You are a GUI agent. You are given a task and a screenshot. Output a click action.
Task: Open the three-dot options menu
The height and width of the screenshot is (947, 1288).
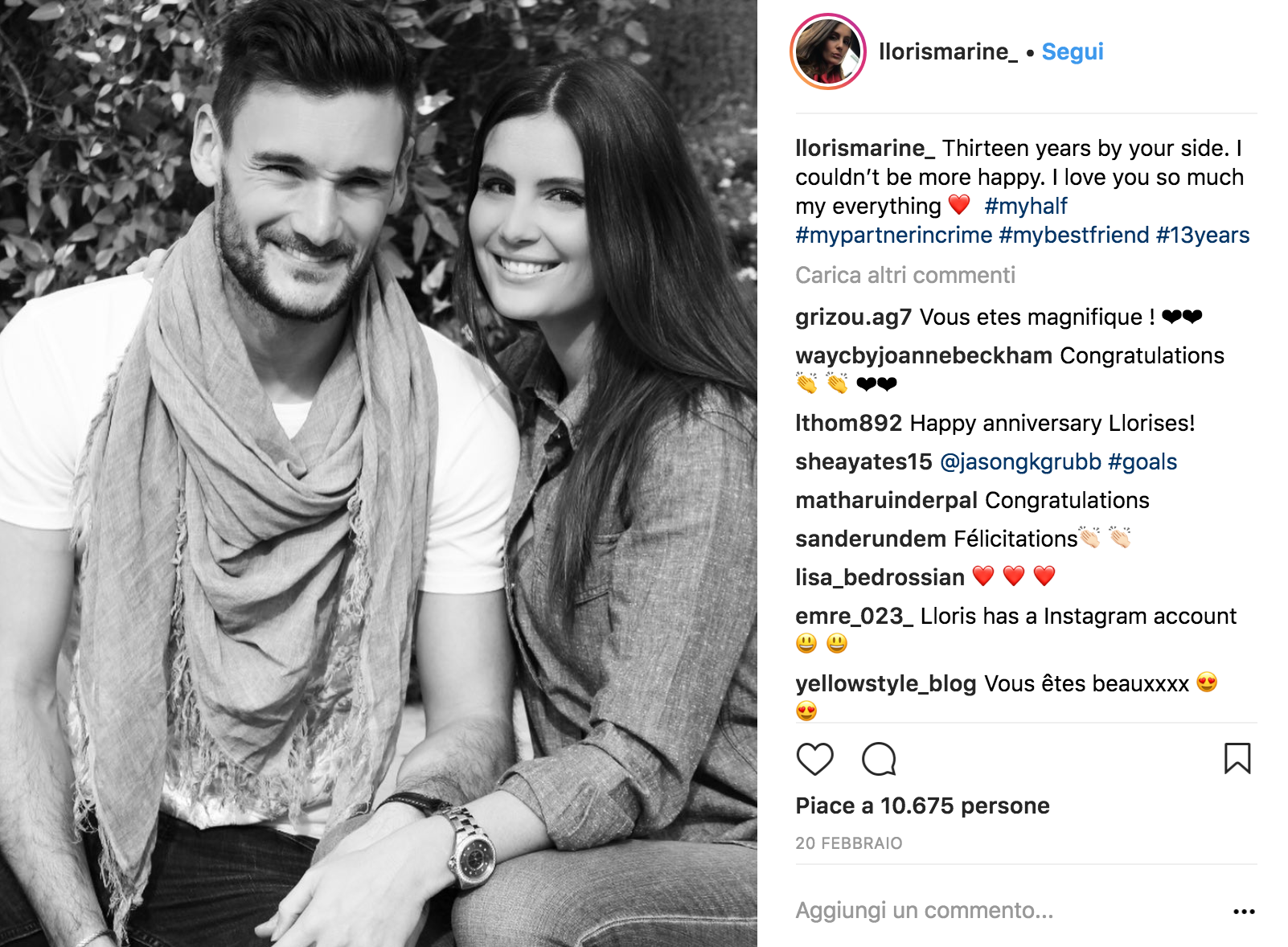(1244, 911)
